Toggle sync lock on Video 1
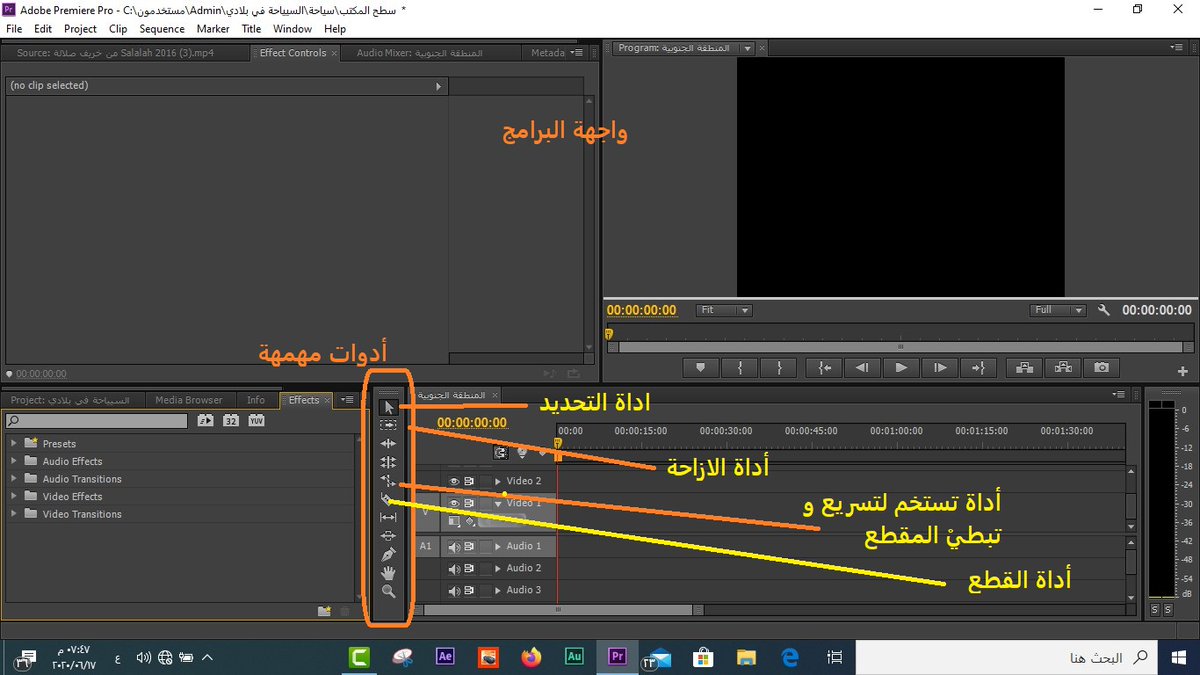The width and height of the screenshot is (1200, 675). coord(468,503)
